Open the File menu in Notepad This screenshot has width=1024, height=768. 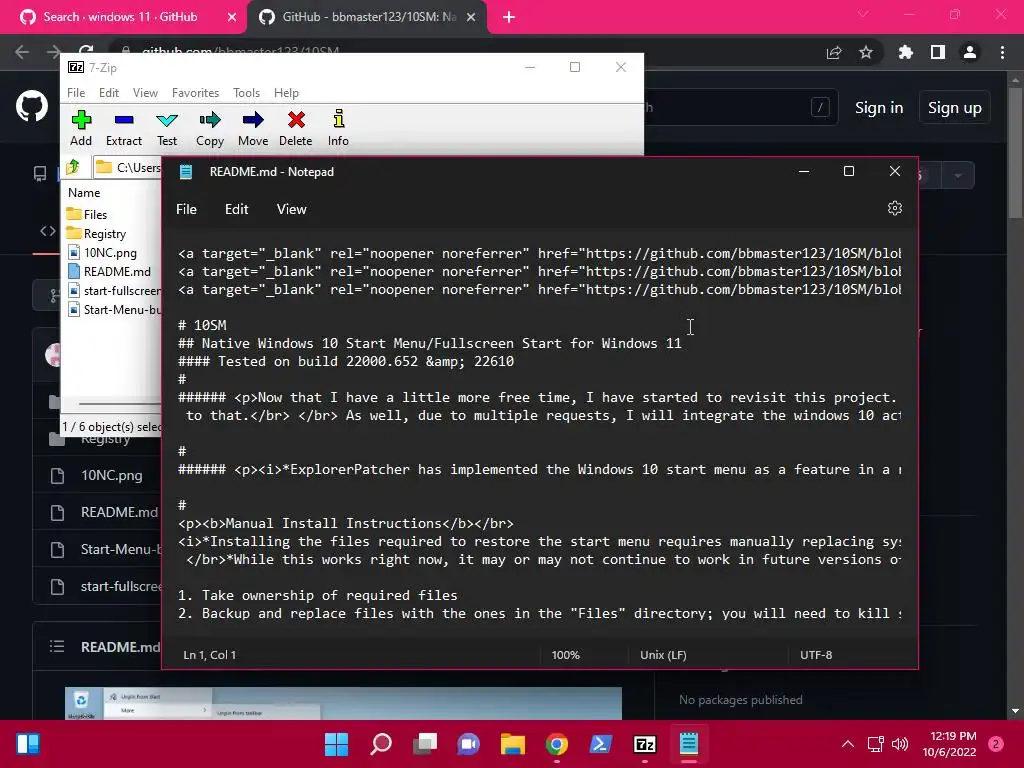tap(186, 209)
